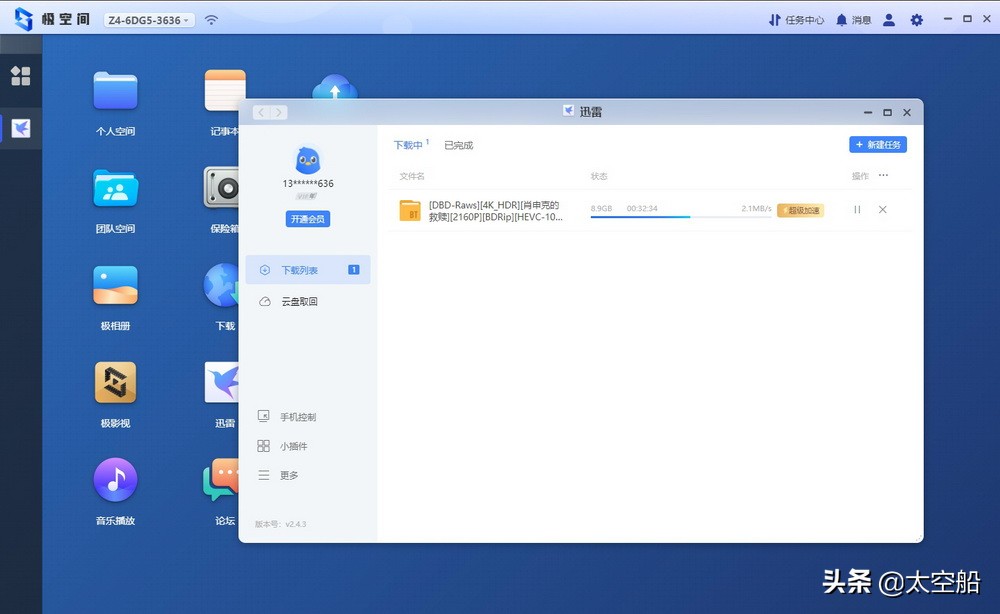This screenshot has width=1000, height=614.
Task: Open the 音乐播放 music app icon
Action: pyautogui.click(x=115, y=479)
